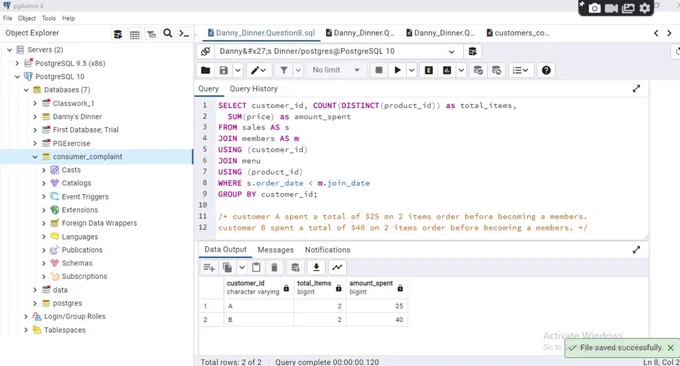Click the connection status icon

tap(206, 52)
